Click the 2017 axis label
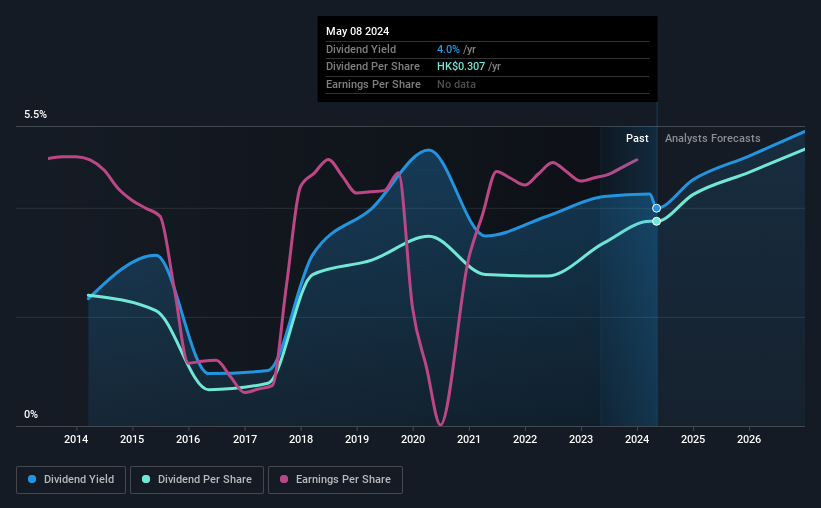 click(x=245, y=439)
